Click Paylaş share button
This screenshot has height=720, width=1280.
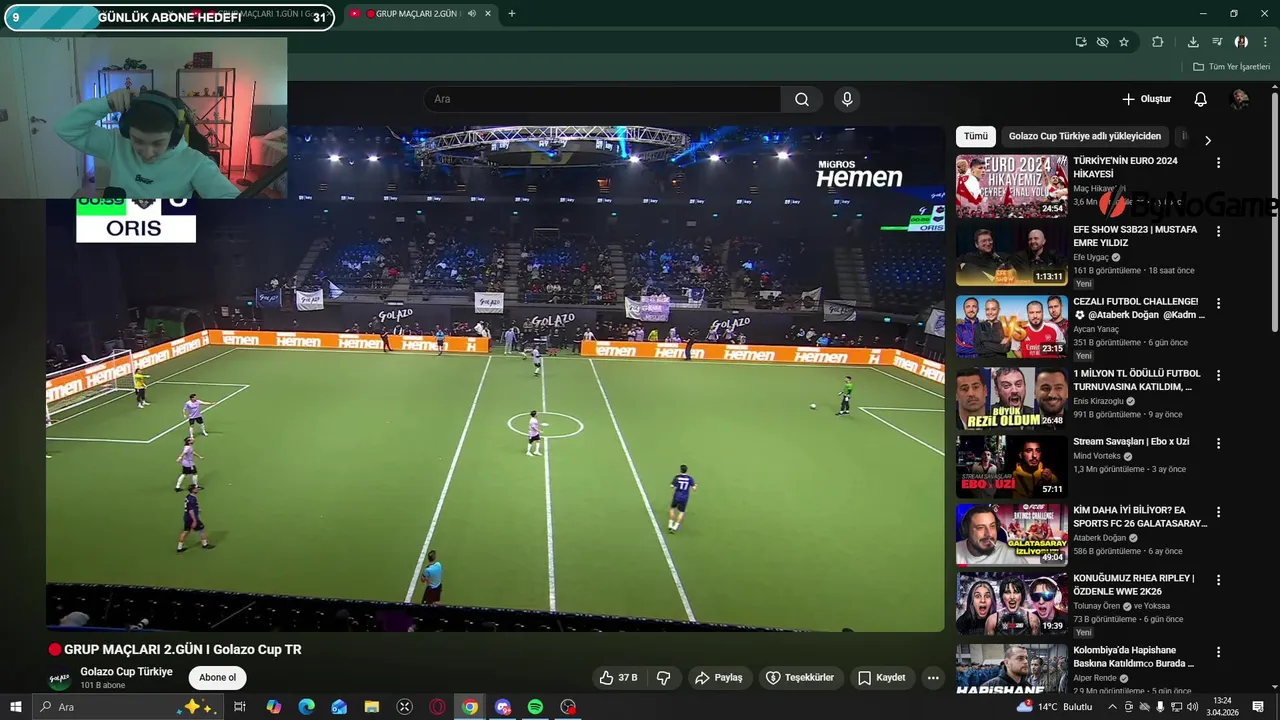[718, 678]
